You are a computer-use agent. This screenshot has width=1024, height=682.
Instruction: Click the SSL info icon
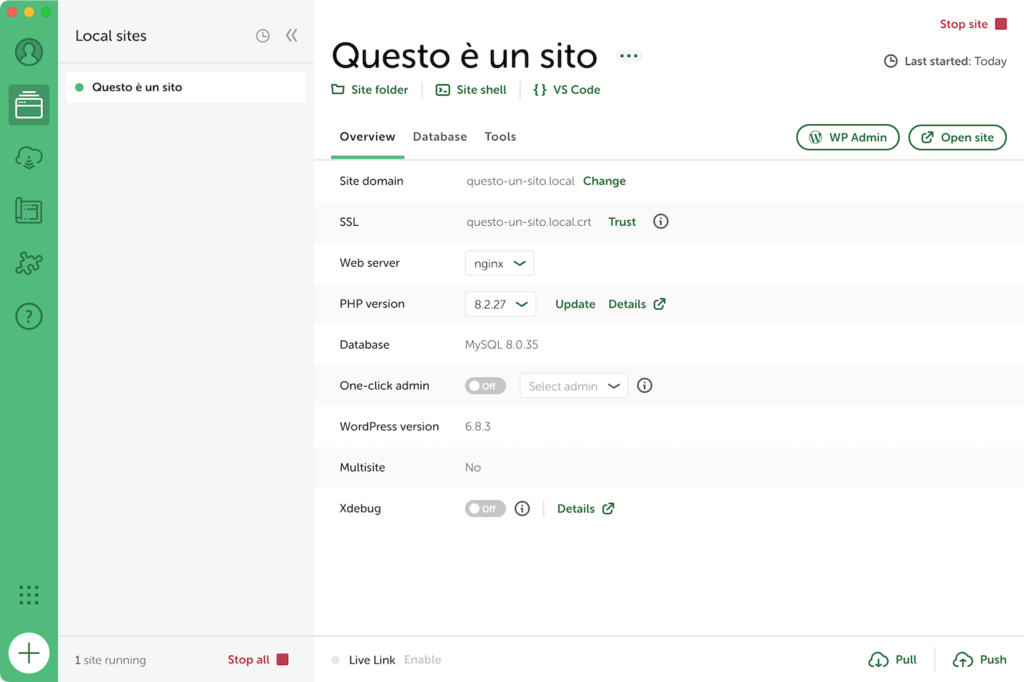pyautogui.click(x=660, y=222)
